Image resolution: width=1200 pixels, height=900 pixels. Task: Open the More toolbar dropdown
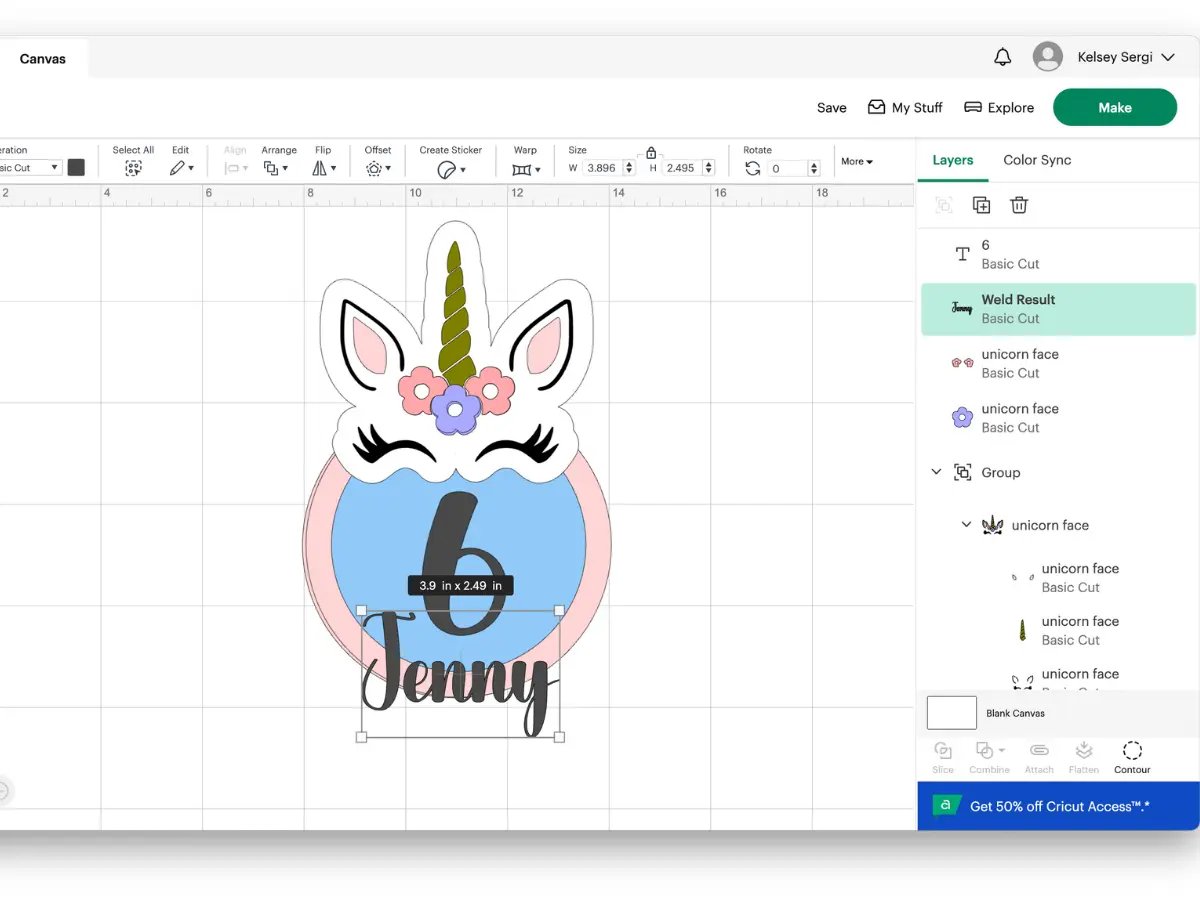pos(857,161)
